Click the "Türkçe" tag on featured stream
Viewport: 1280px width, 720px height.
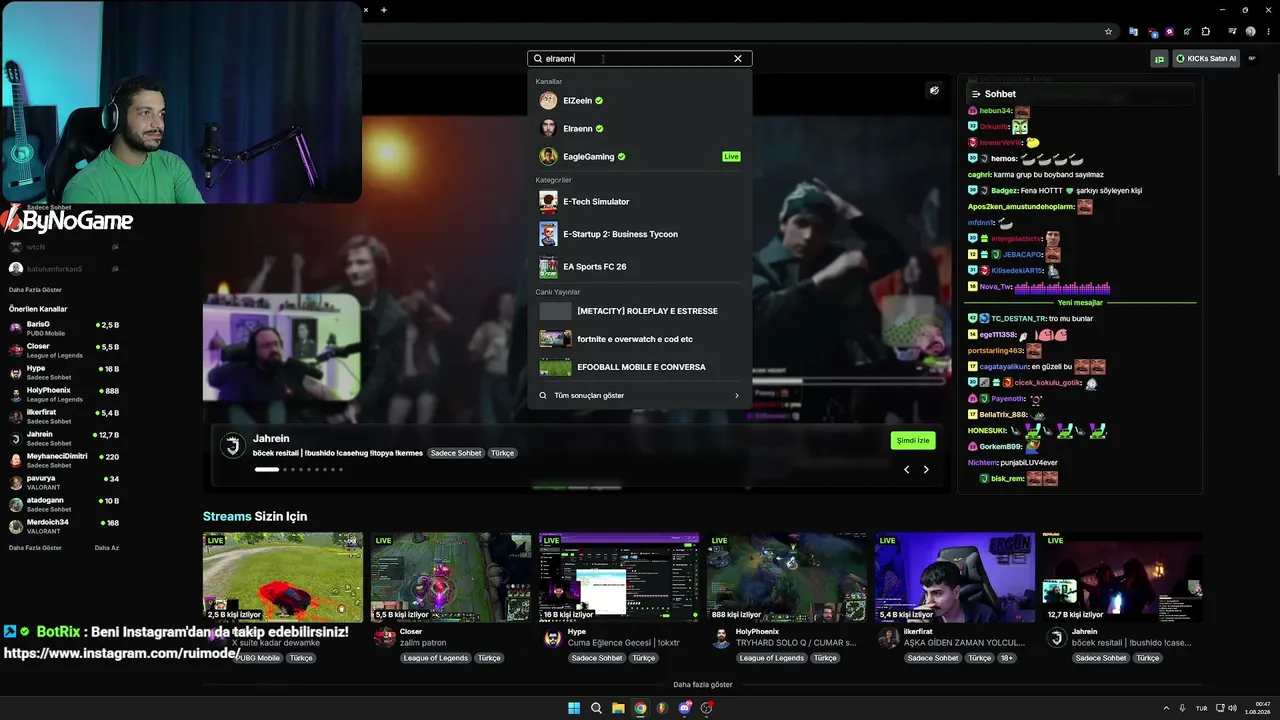pos(502,453)
